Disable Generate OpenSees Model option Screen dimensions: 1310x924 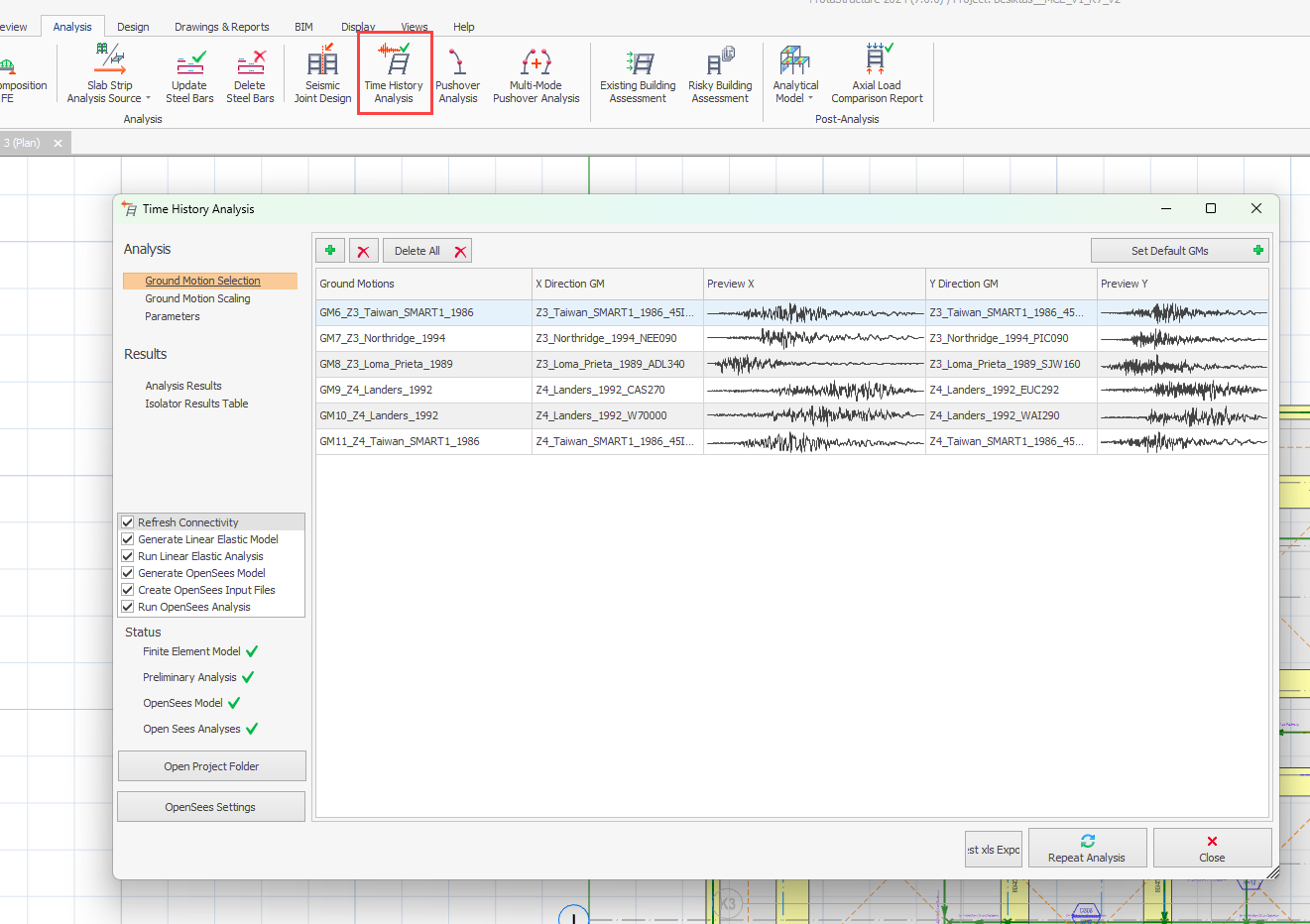[128, 573]
